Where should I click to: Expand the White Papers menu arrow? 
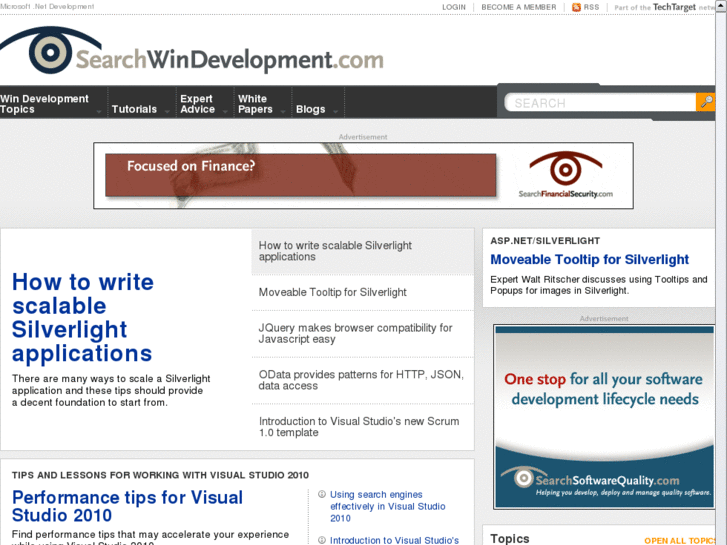point(283,111)
